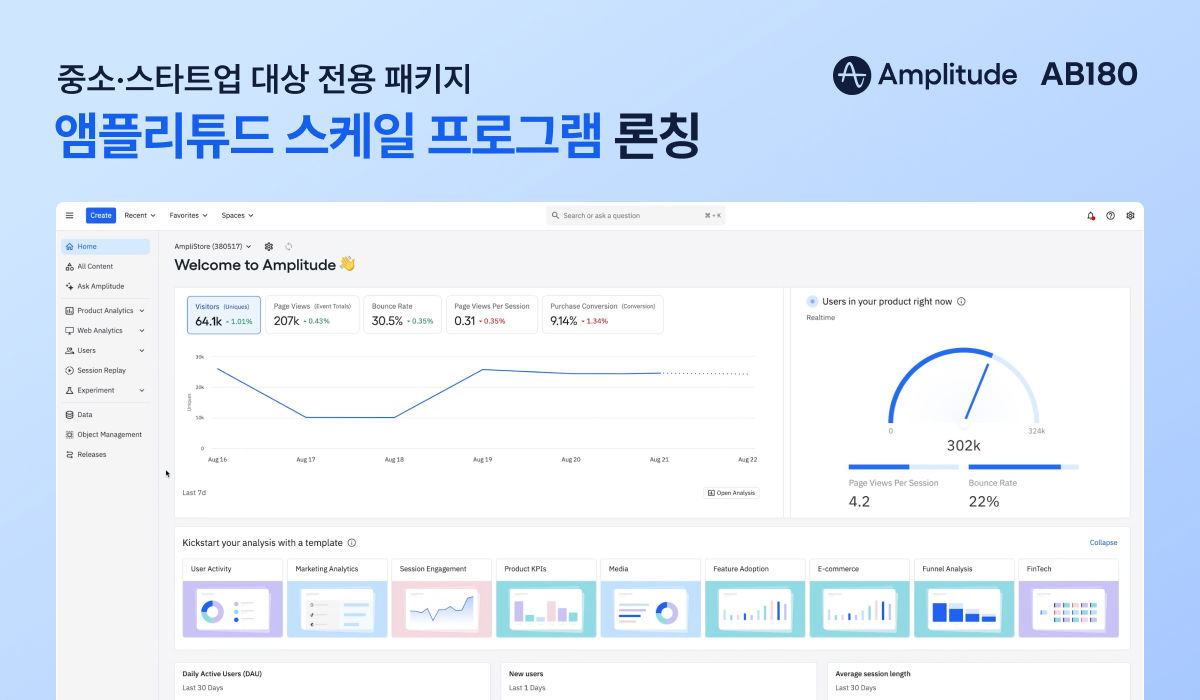The width and height of the screenshot is (1200, 700).
Task: Select the Bounce Rate metric card
Action: click(402, 314)
